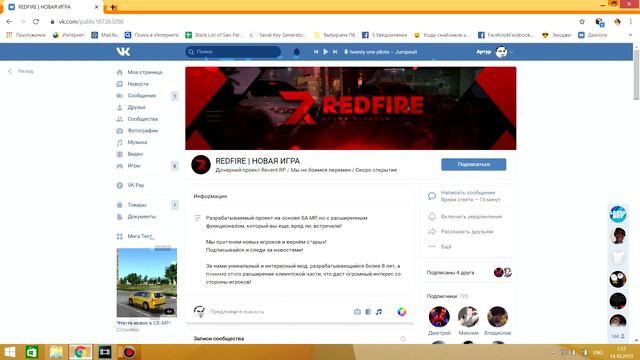Viewport: 640px width, 360px height.
Task: Open the REDFIRE community avatar
Action: pos(201,165)
